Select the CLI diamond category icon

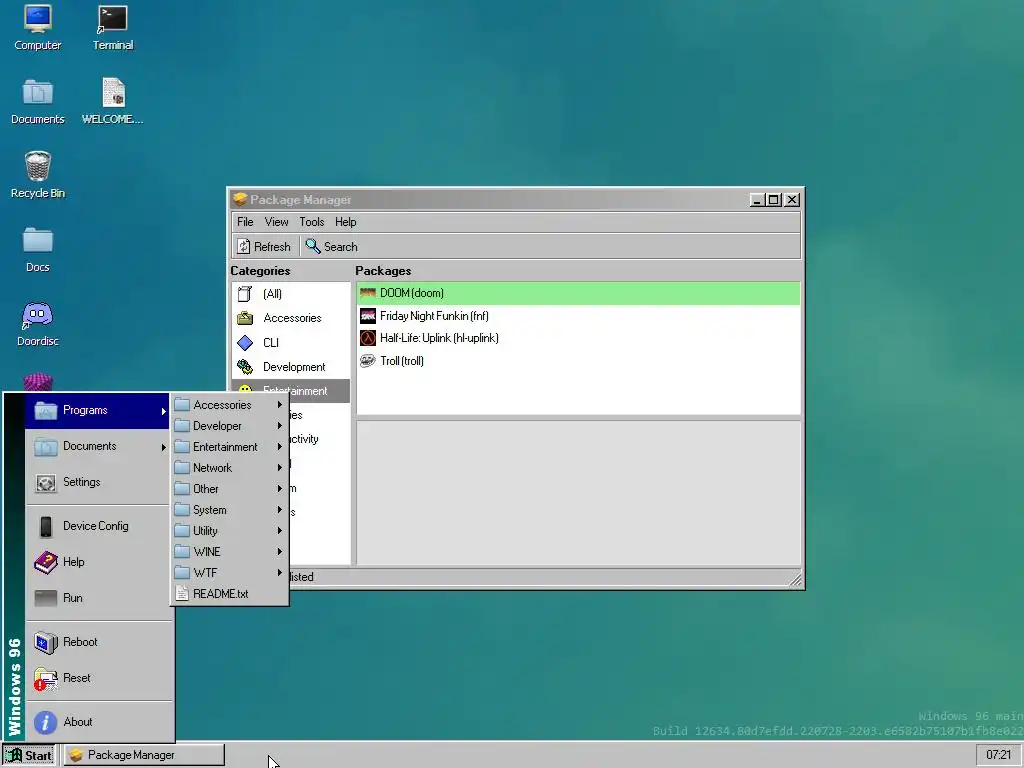coord(245,342)
